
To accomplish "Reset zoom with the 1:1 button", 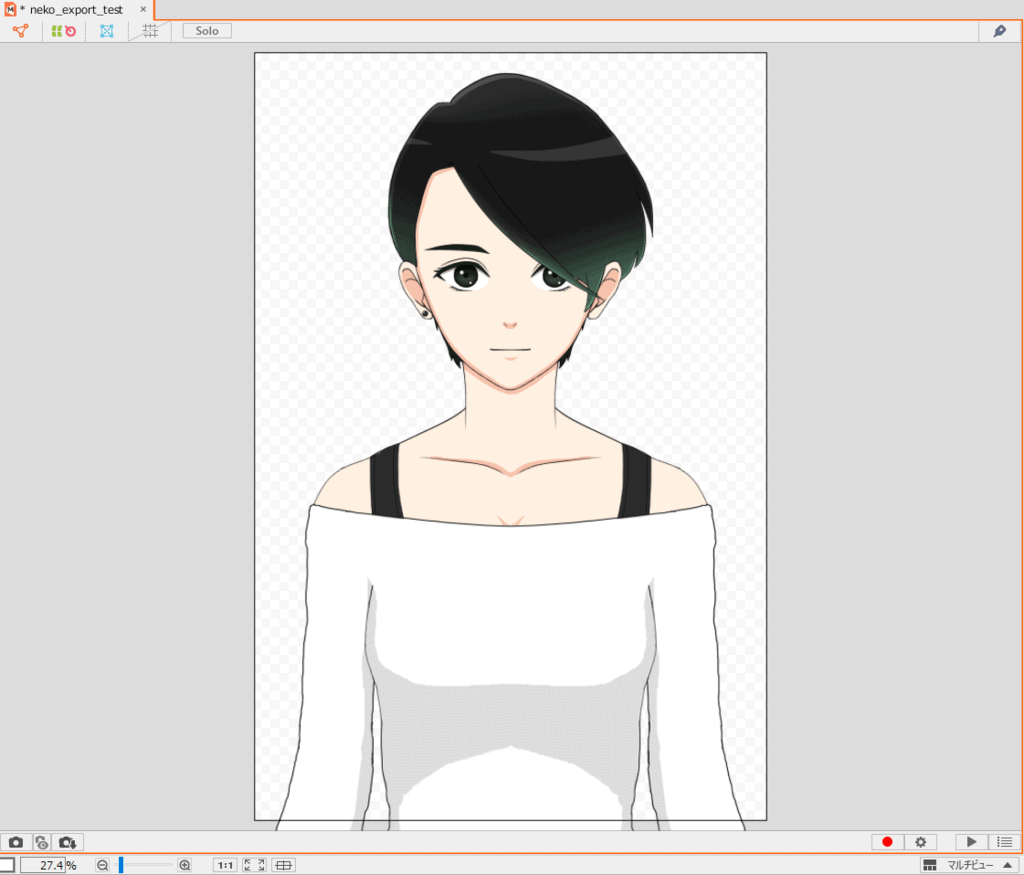I will 225,865.
